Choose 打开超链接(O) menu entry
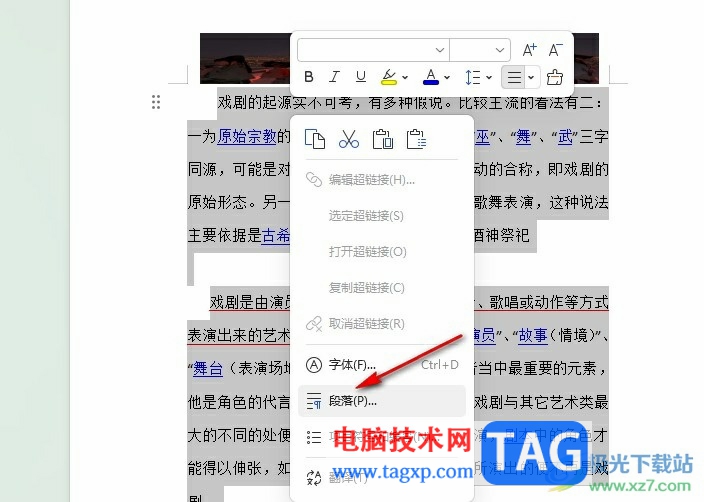 click(382, 251)
